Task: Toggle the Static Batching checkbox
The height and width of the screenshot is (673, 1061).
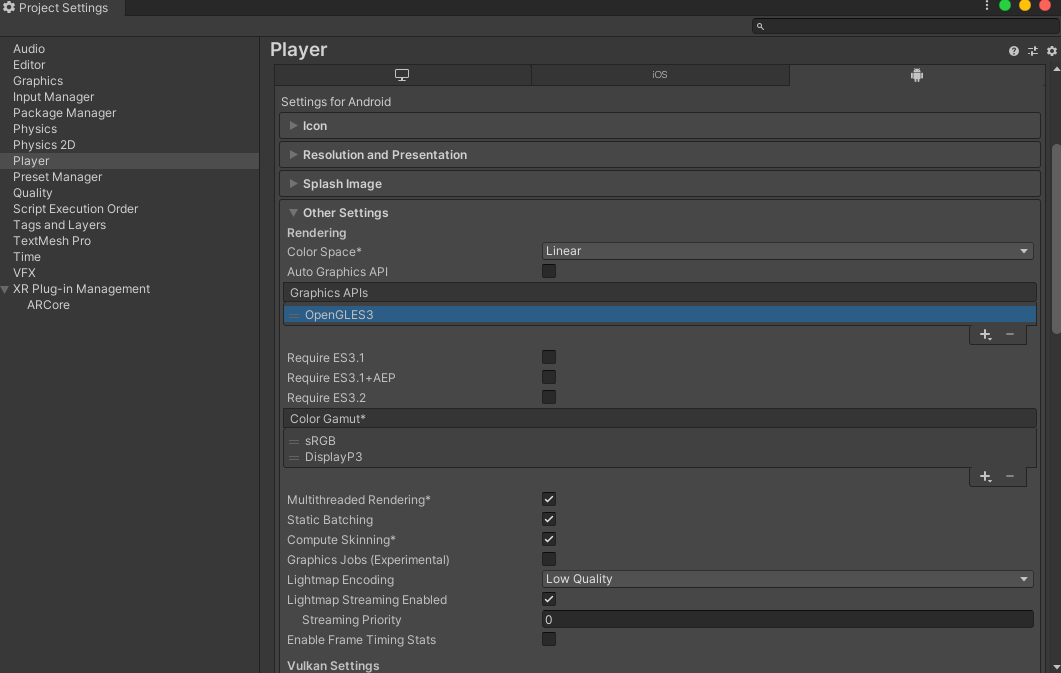Action: 549,519
